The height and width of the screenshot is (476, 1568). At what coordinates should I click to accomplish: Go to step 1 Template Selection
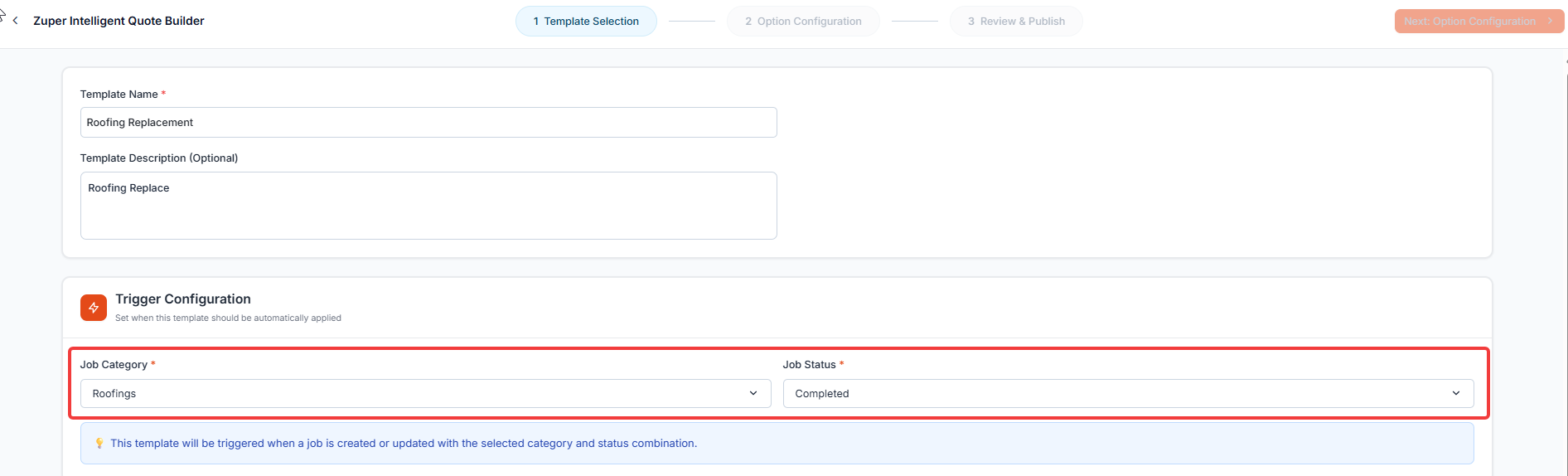point(586,22)
